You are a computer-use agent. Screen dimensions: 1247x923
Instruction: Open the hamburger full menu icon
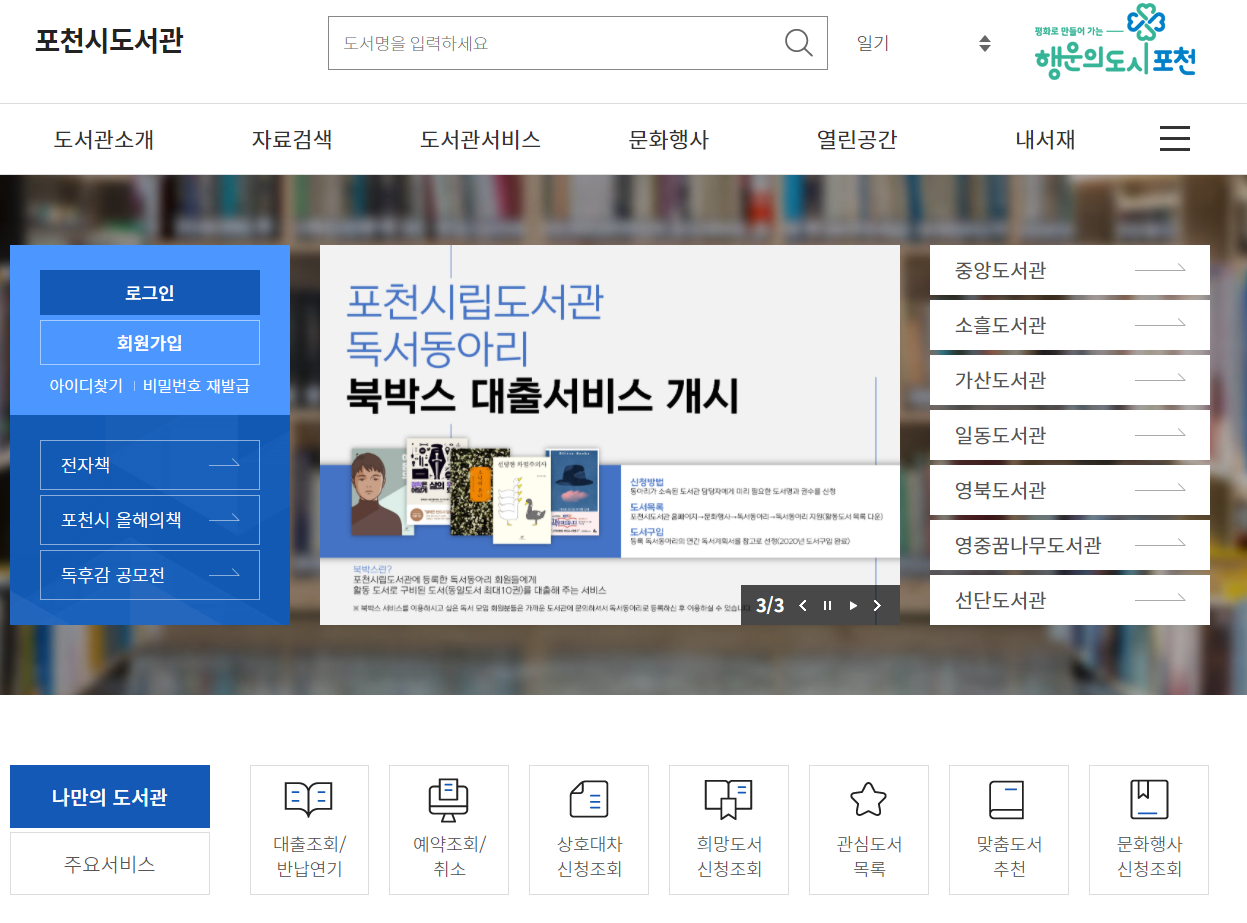pyautogui.click(x=1174, y=139)
